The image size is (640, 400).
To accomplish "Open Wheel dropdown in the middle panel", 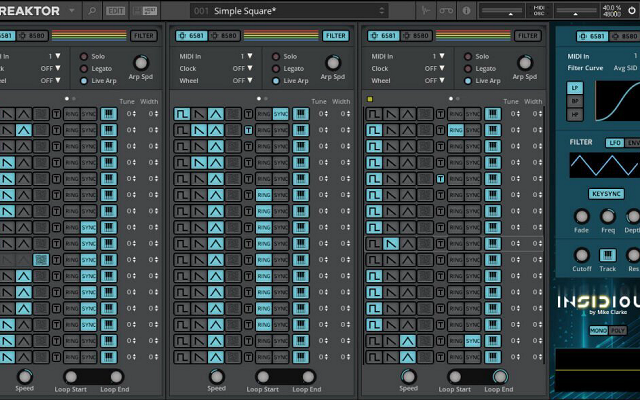I will click(242, 81).
